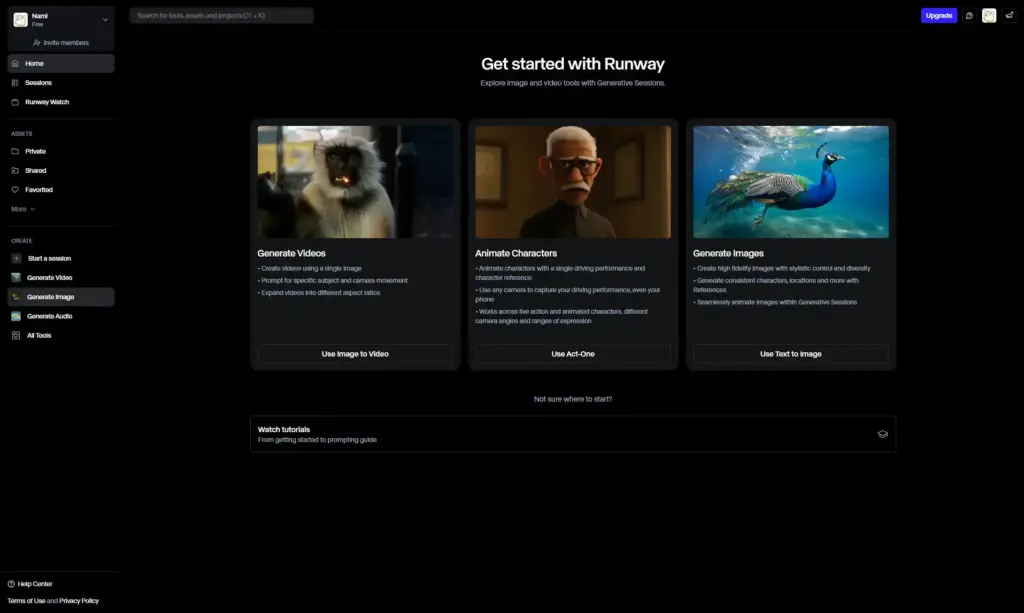Click Invite members in the sidebar
This screenshot has height=613, width=1024.
coord(61,42)
